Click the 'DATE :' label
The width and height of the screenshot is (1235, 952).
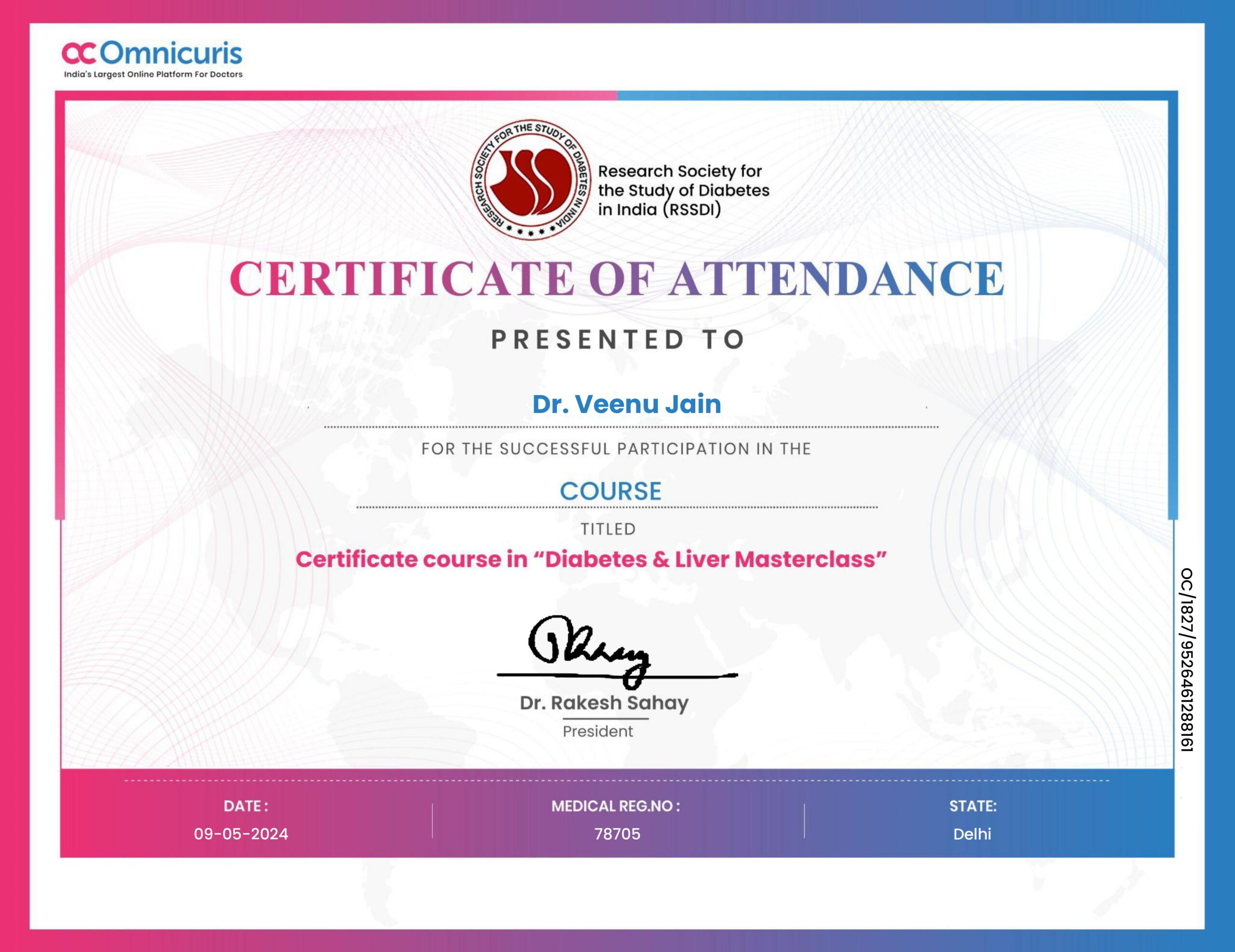pos(246,806)
